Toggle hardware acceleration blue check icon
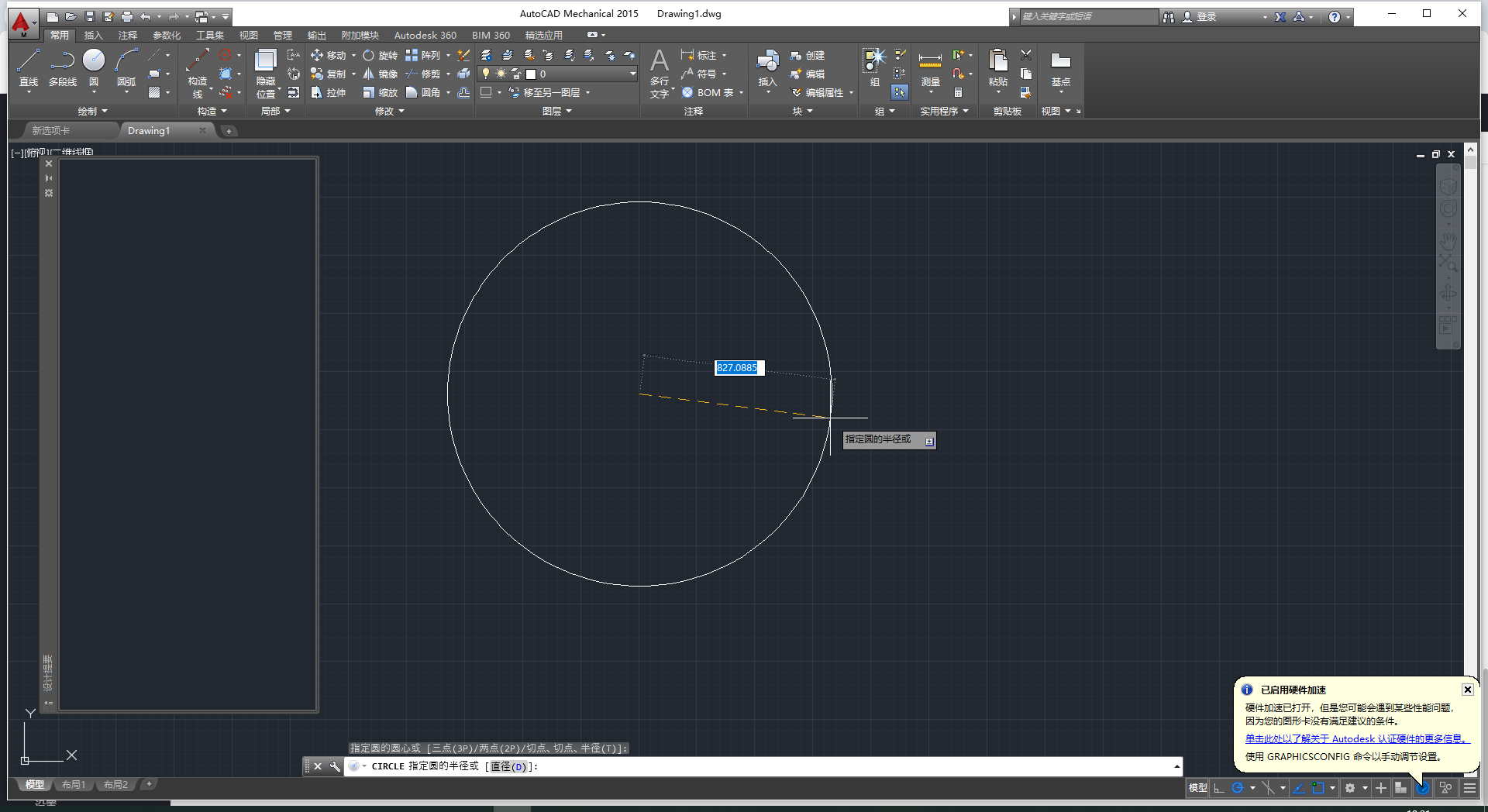The image size is (1488, 812). 1423,788
